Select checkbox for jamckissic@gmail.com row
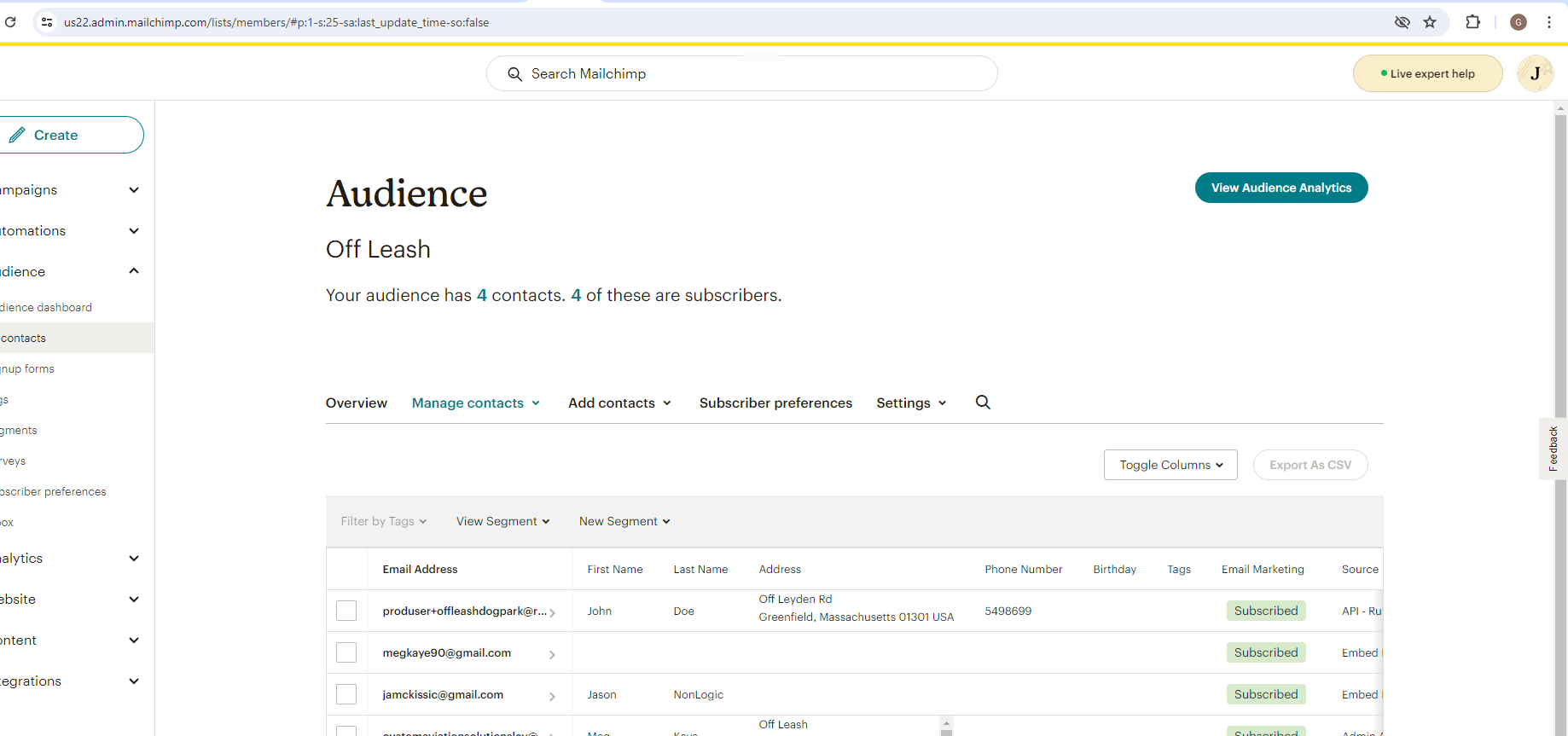1568x736 pixels. tap(346, 694)
